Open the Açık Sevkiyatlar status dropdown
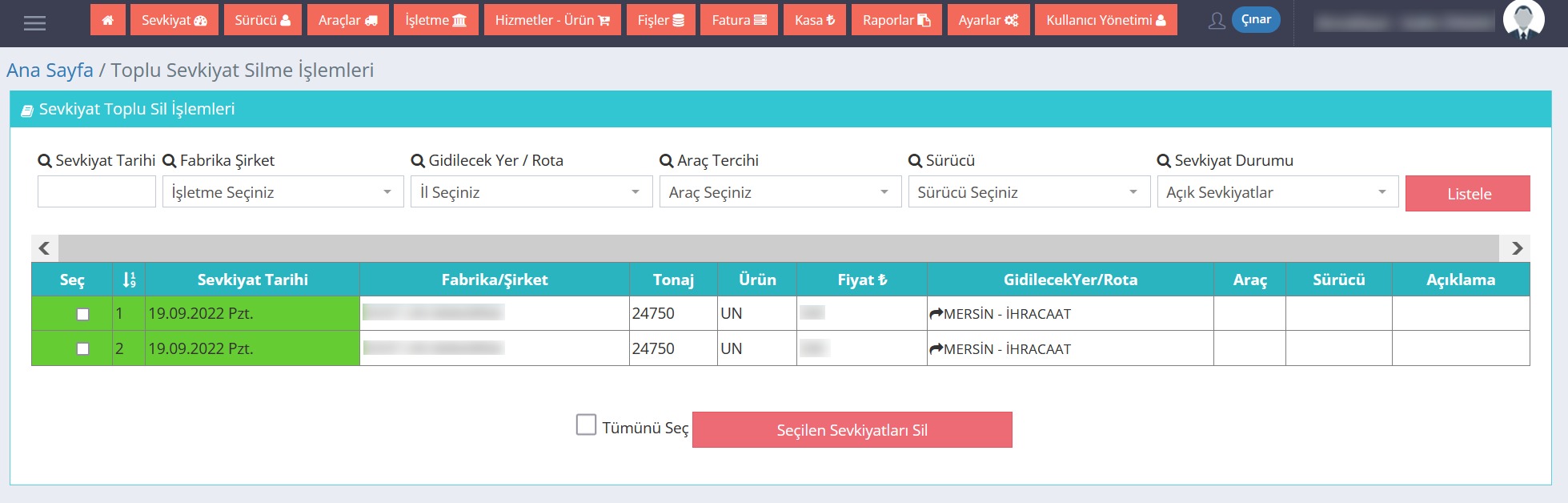1568x503 pixels. (1277, 192)
